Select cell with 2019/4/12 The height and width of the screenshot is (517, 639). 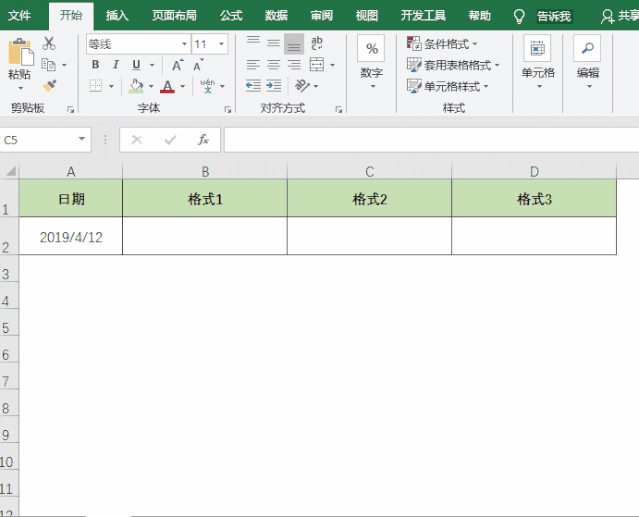click(71, 237)
